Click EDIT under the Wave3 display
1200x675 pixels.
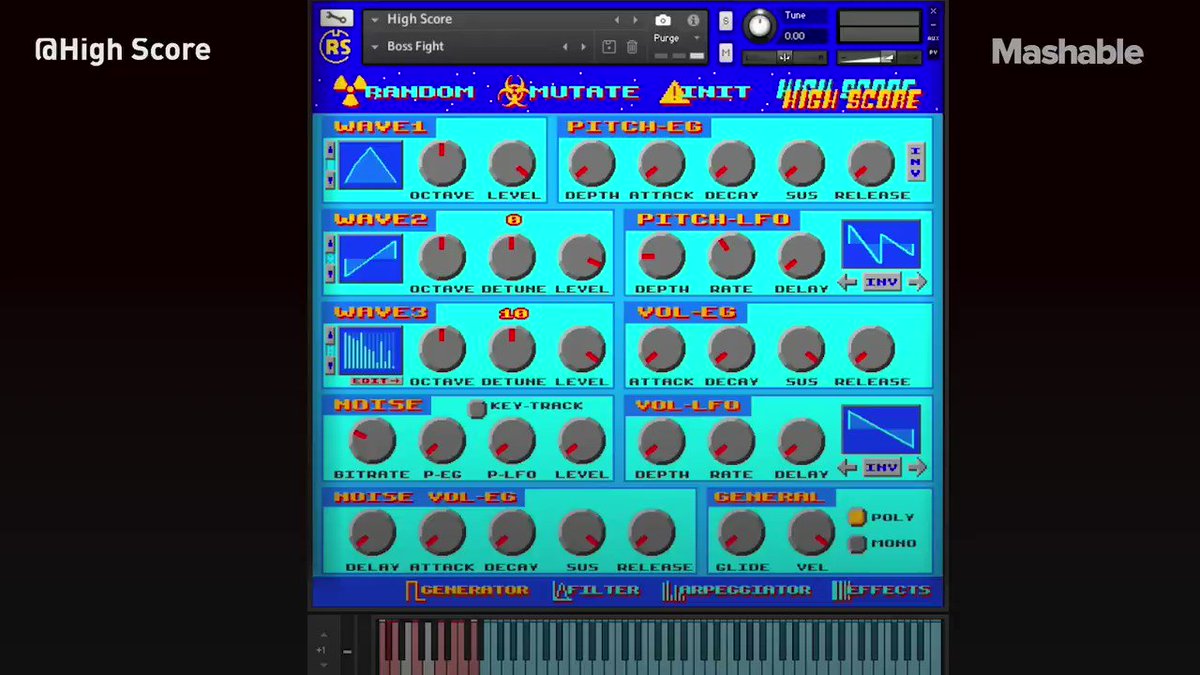click(375, 381)
